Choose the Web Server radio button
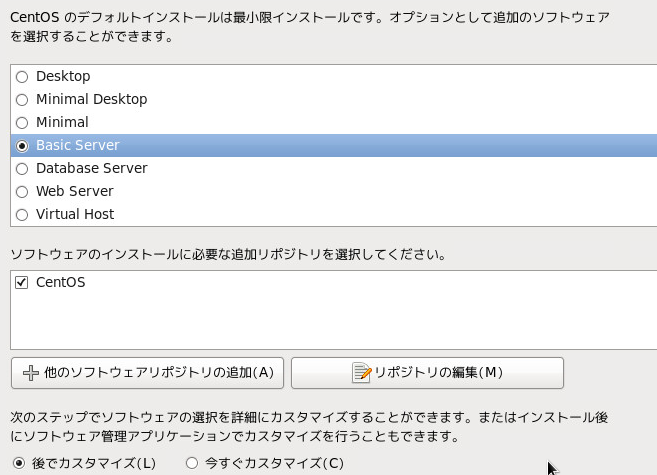The height and width of the screenshot is (475, 657). 22,192
